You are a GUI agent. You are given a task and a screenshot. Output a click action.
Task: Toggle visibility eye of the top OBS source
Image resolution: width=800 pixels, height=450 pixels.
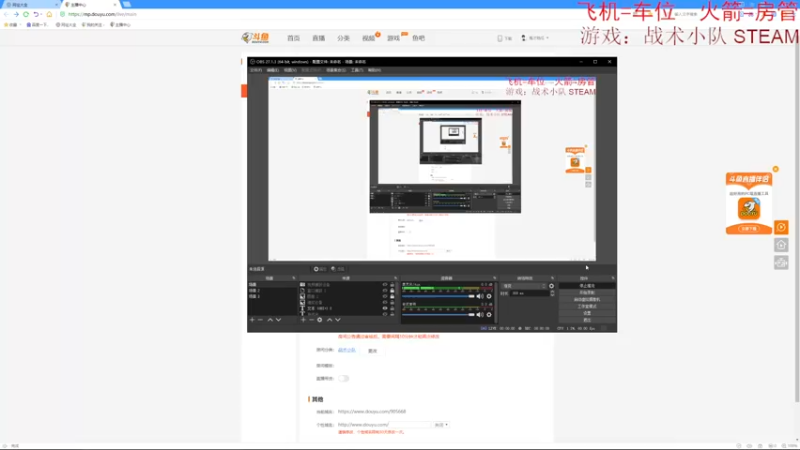click(385, 285)
